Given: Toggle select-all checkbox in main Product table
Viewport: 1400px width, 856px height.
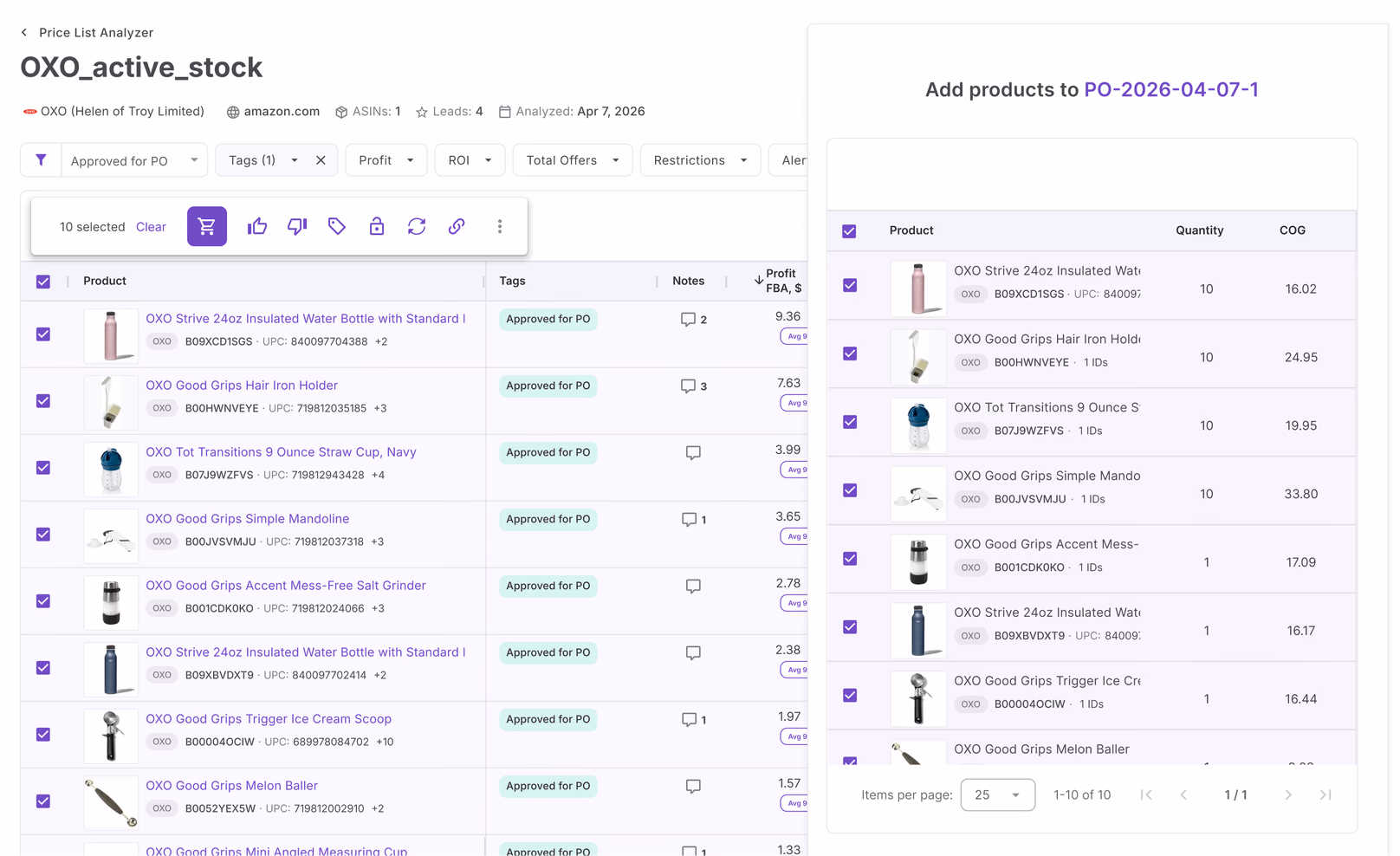Looking at the screenshot, I should [43, 282].
